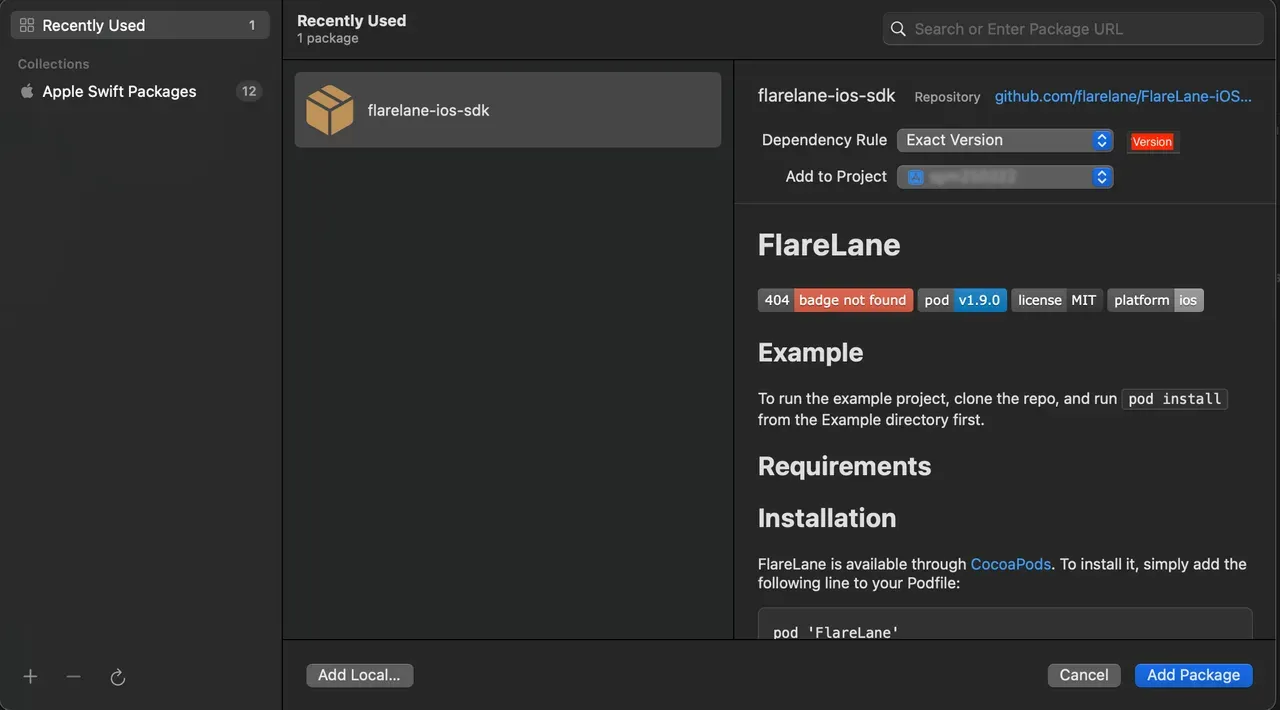This screenshot has width=1280, height=710.
Task: Click the Example heading
Action: click(x=810, y=353)
